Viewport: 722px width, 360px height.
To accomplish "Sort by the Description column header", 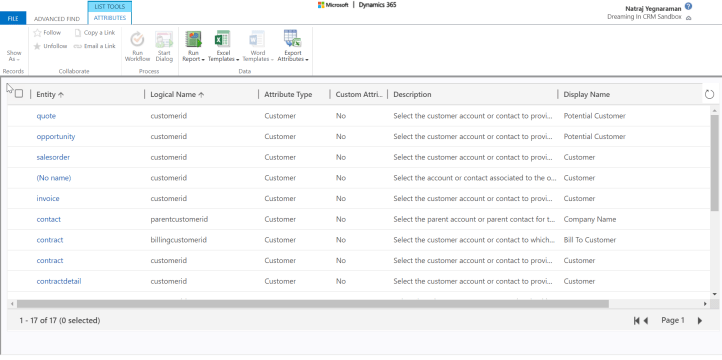I will (412, 94).
